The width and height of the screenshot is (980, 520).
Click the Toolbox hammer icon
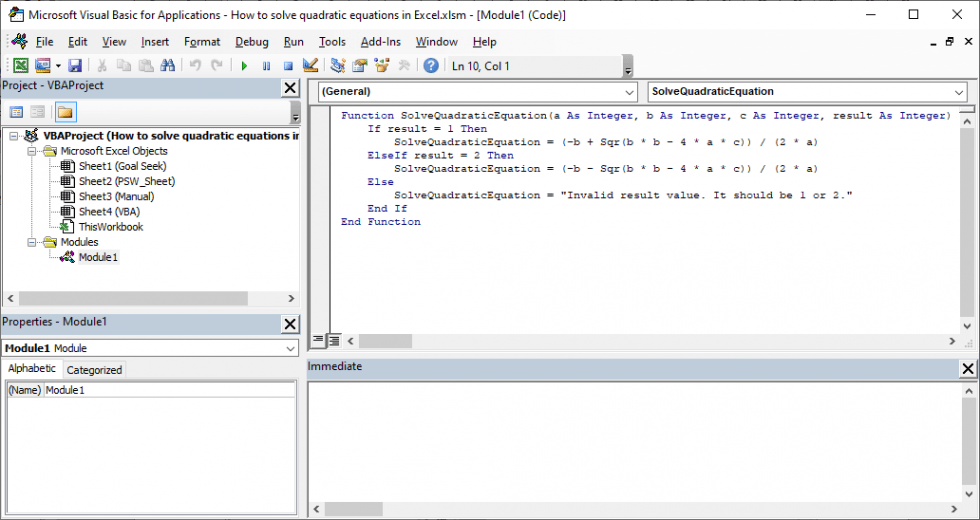(404, 66)
